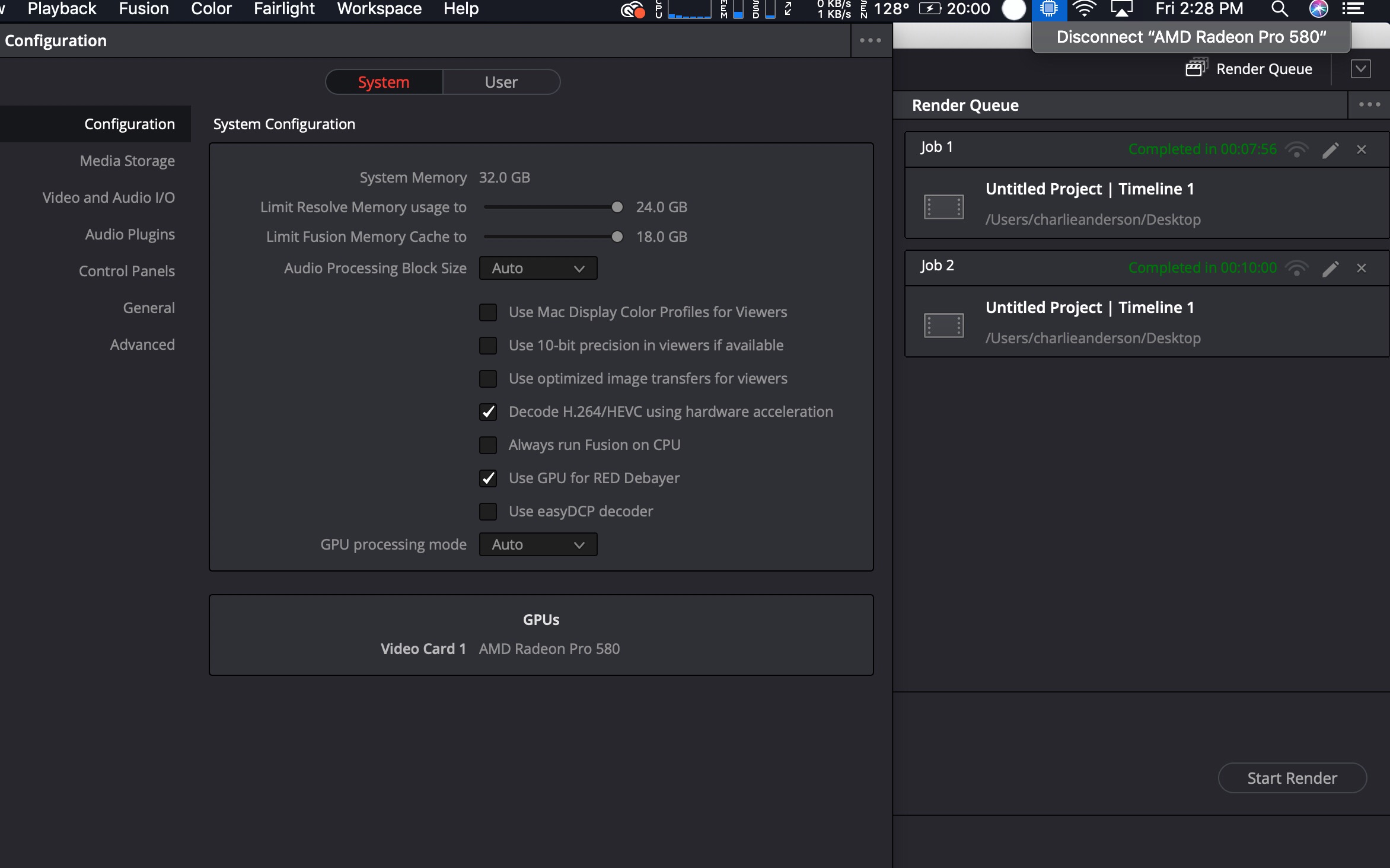Switch to the User tab
1390x868 pixels.
(501, 82)
